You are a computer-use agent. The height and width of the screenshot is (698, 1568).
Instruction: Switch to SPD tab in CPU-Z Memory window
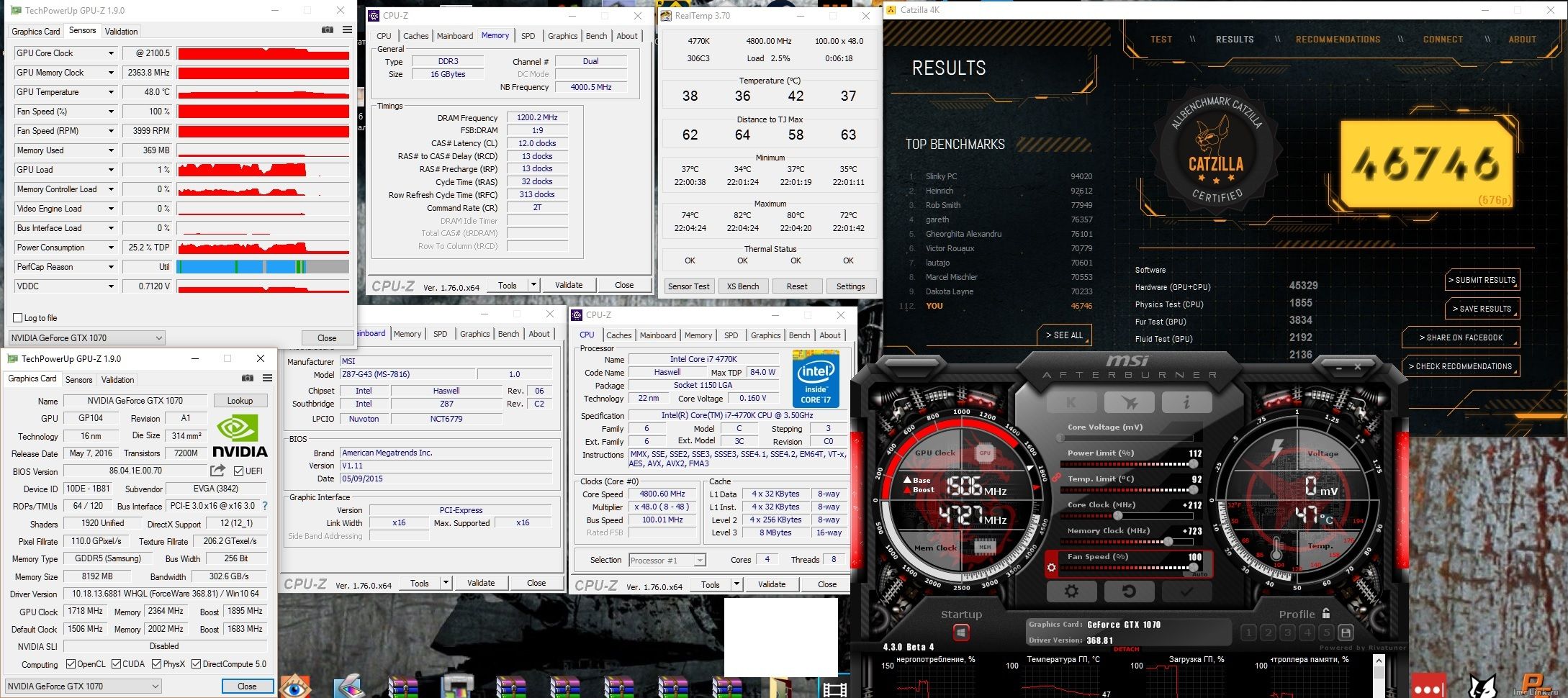point(528,35)
